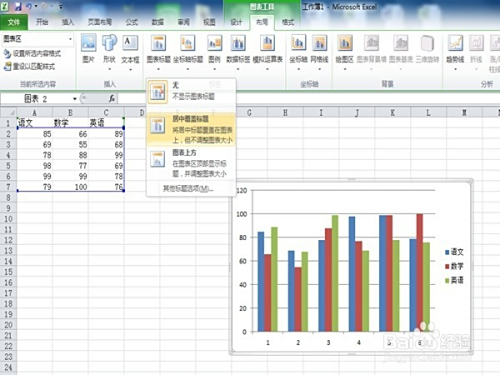This screenshot has width=500, height=375.
Task: Click the 绘图区 plot area icon
Action: click(345, 52)
